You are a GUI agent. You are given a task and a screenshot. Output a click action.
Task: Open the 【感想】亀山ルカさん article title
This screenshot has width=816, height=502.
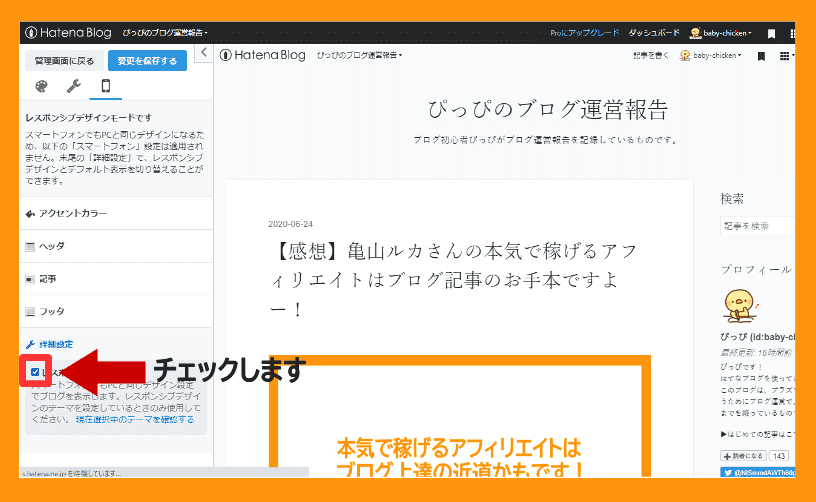(x=454, y=280)
